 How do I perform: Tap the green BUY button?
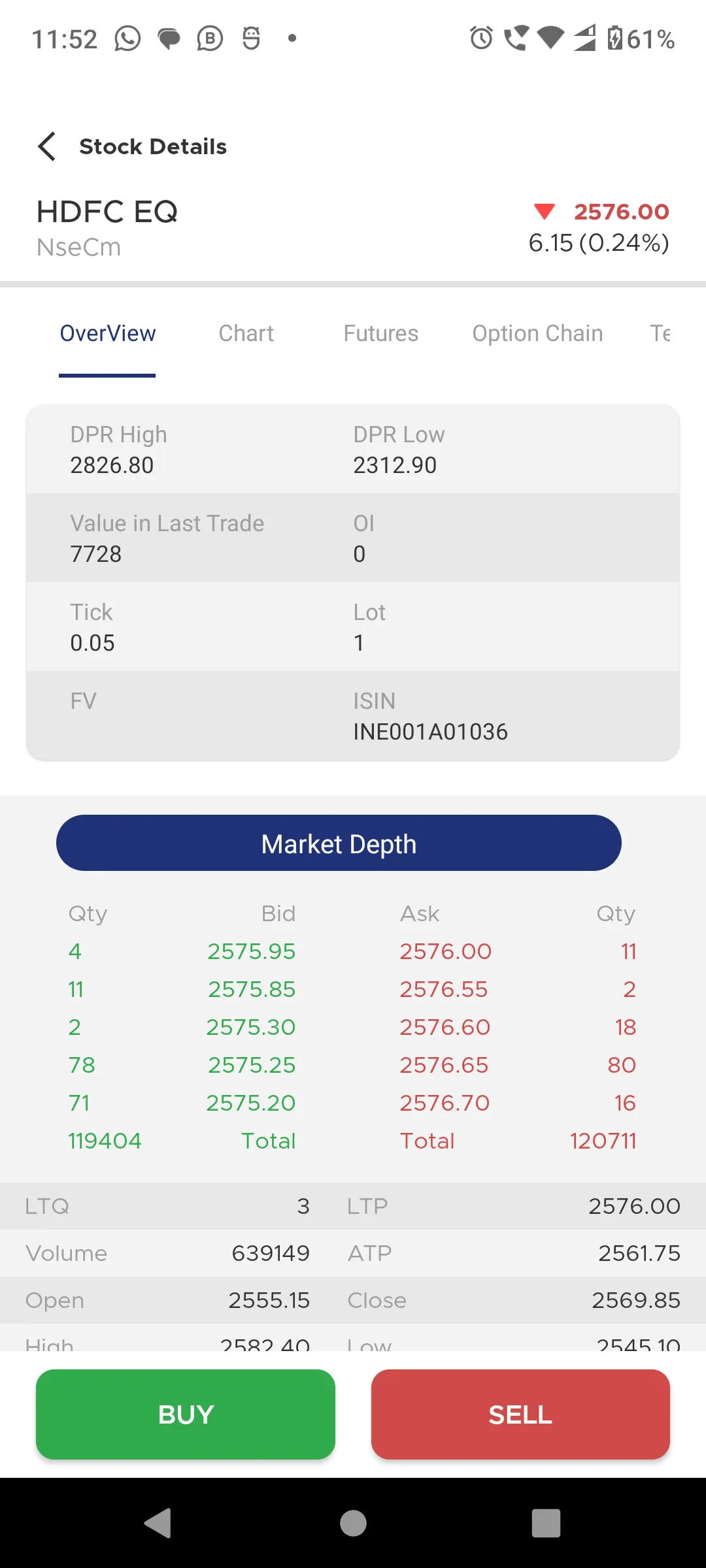click(186, 1414)
